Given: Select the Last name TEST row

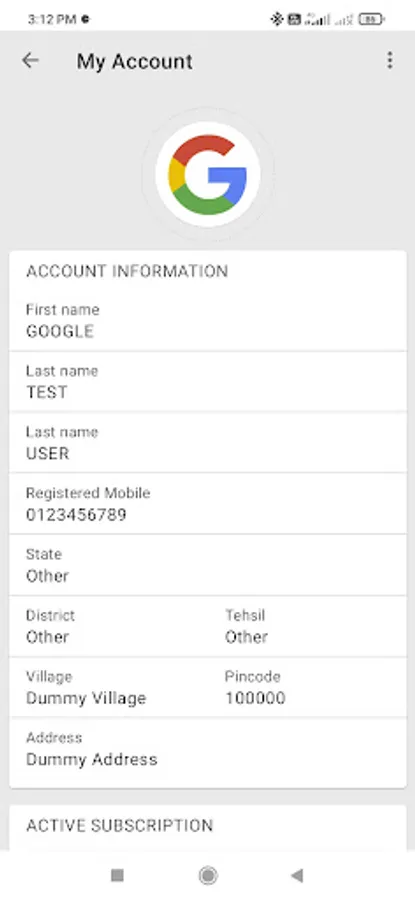Looking at the screenshot, I should [x=208, y=382].
